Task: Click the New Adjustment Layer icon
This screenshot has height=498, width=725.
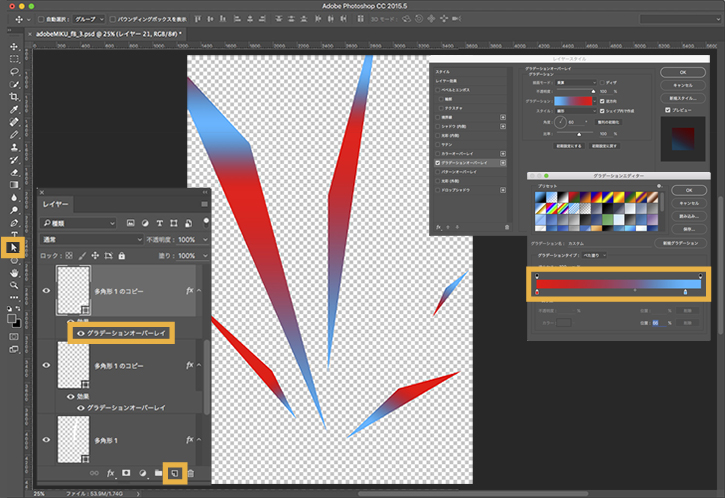Action: pos(142,473)
